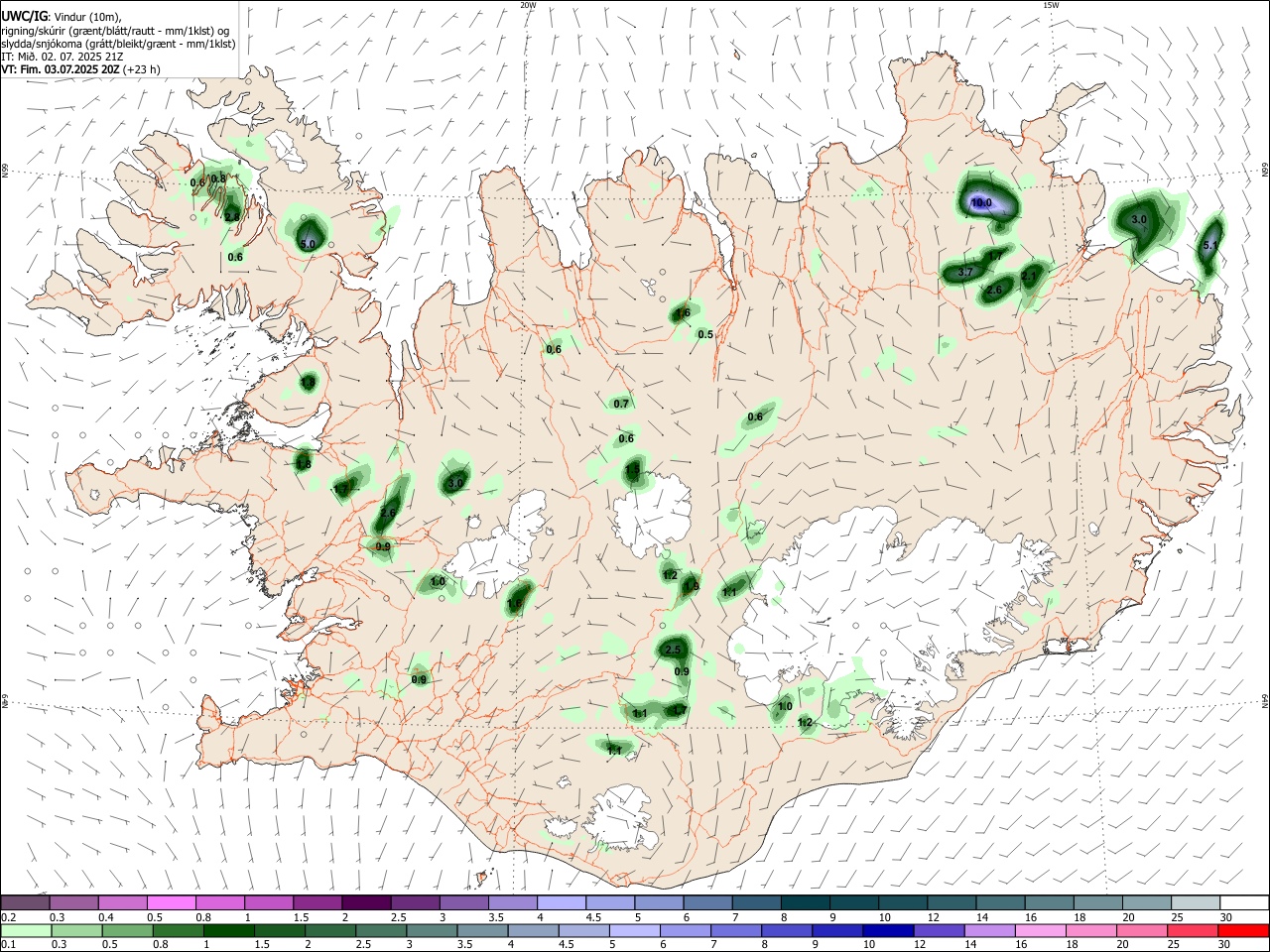Click the slydda/snjókoma legend description line
This screenshot has height=952, width=1270.
point(118,44)
